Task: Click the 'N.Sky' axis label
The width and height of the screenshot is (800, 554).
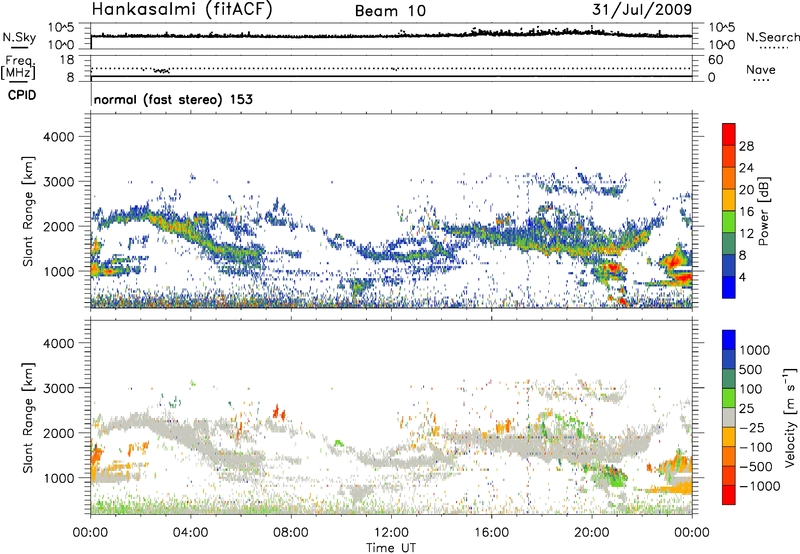Action: click(19, 37)
